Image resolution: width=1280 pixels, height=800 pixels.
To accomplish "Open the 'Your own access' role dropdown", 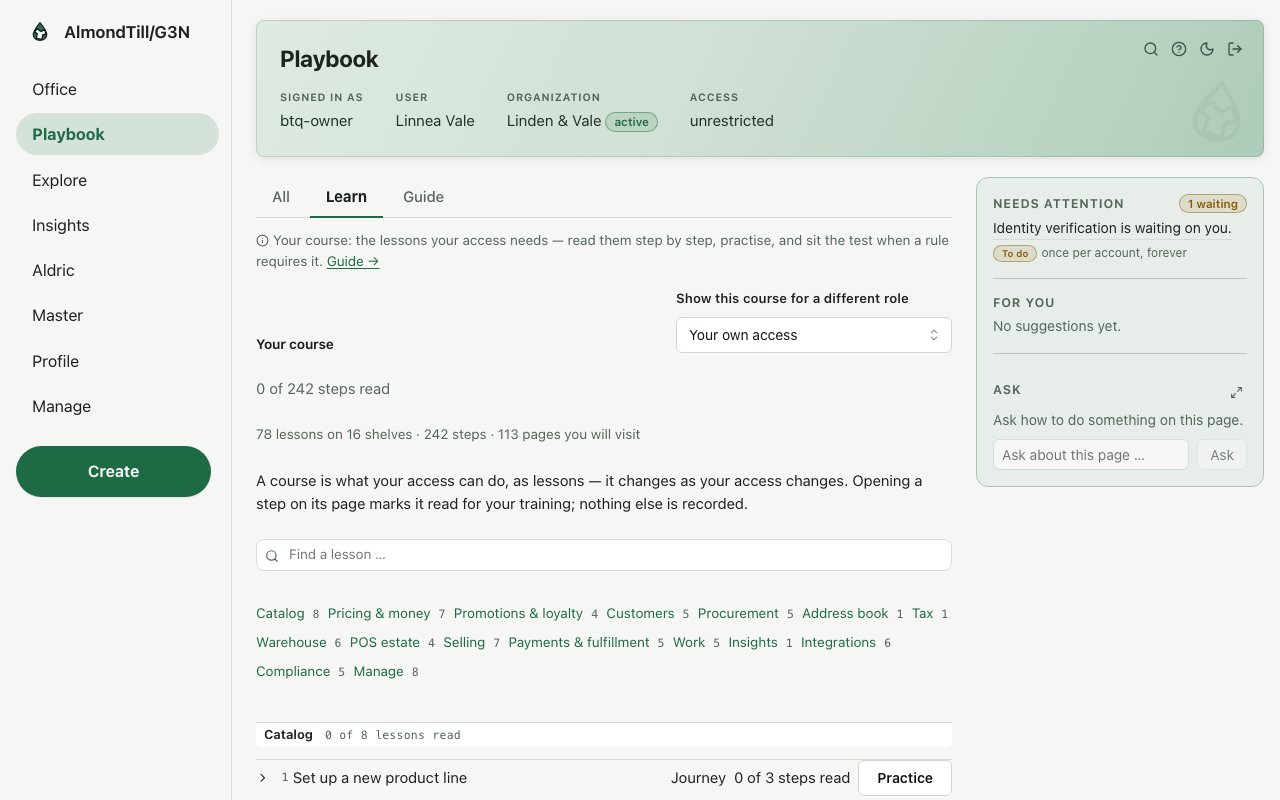I will click(814, 335).
